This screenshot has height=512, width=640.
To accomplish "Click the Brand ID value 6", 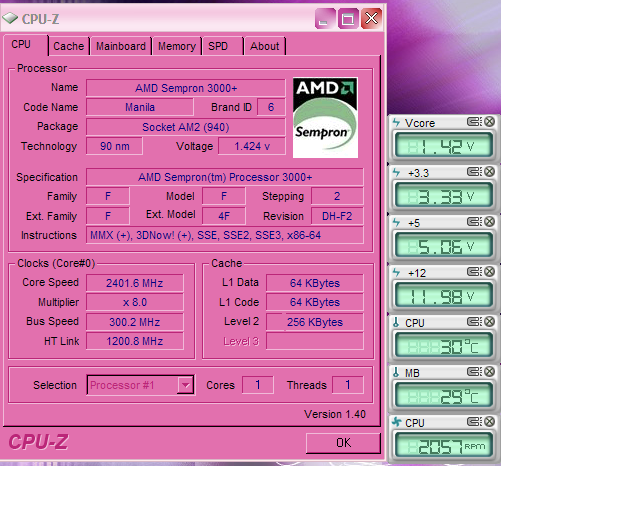I will point(271,107).
